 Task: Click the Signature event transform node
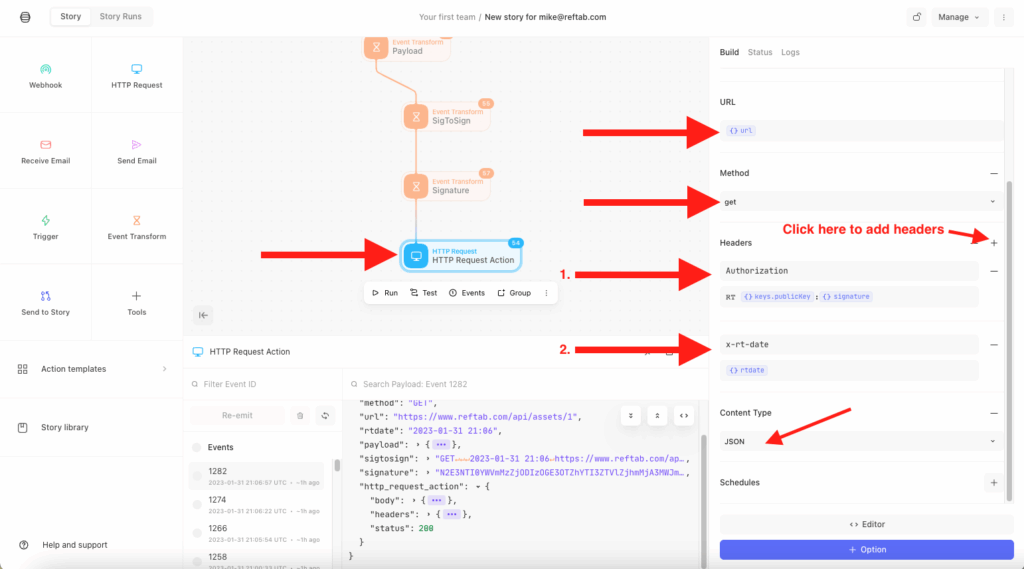447,187
